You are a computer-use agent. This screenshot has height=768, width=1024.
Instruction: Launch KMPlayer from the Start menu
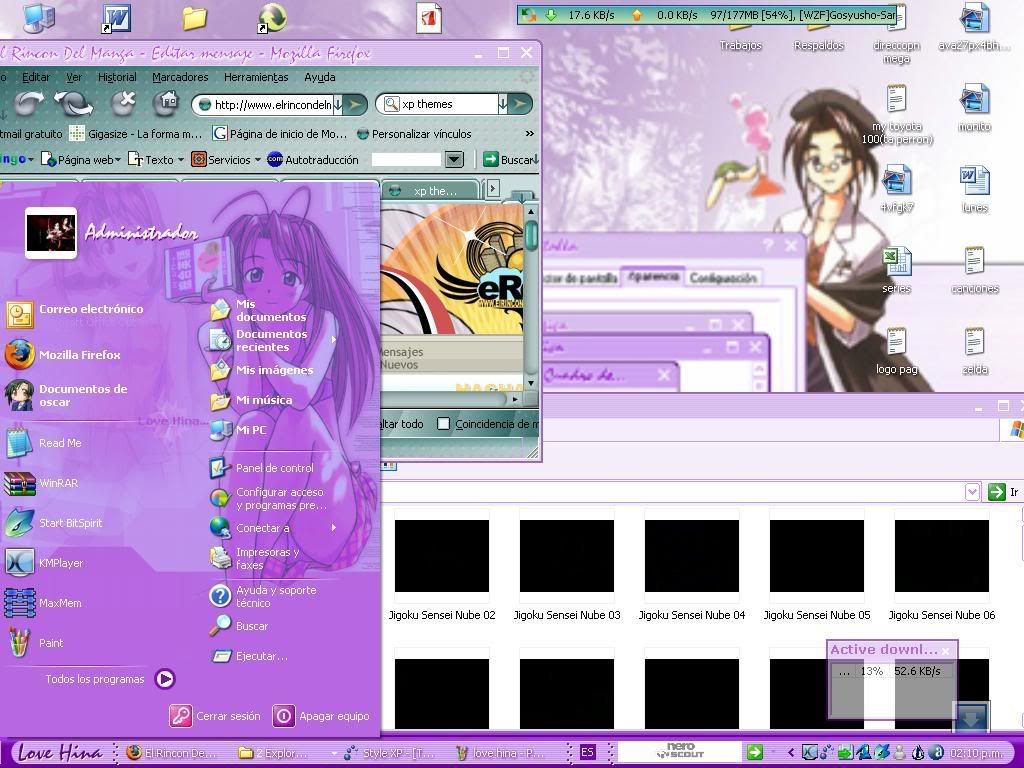(44, 563)
